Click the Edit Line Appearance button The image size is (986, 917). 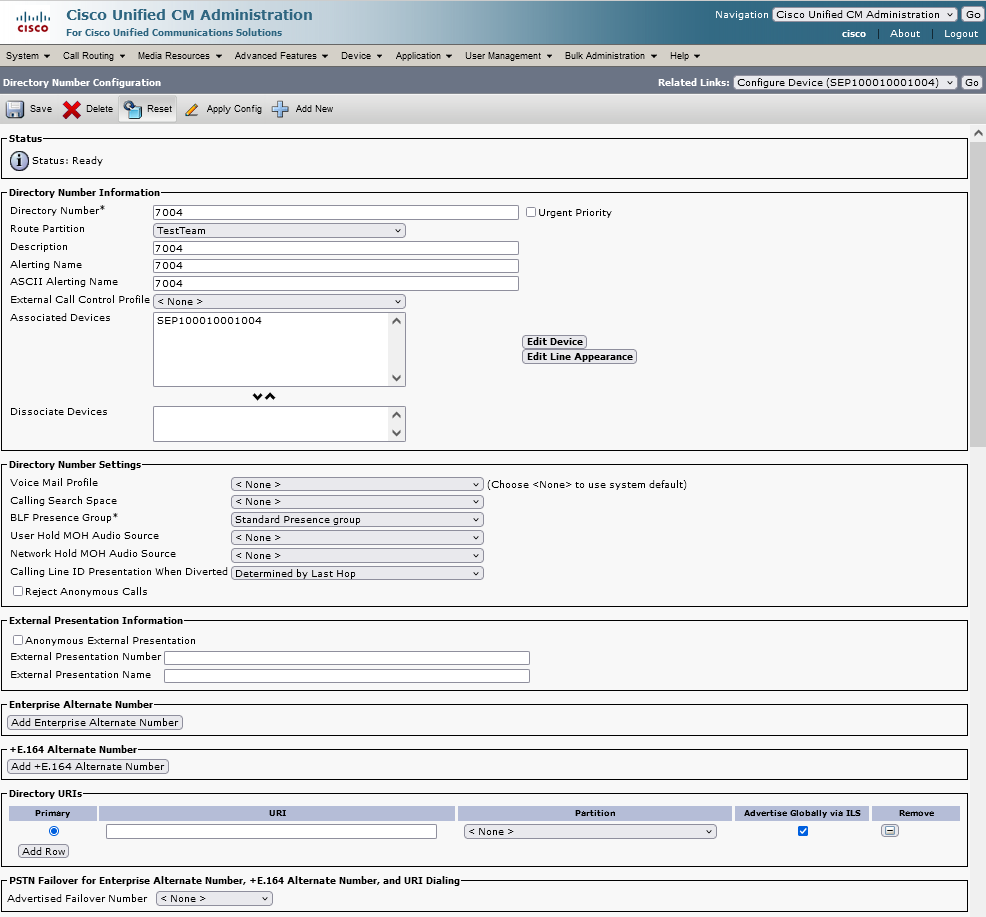(579, 357)
